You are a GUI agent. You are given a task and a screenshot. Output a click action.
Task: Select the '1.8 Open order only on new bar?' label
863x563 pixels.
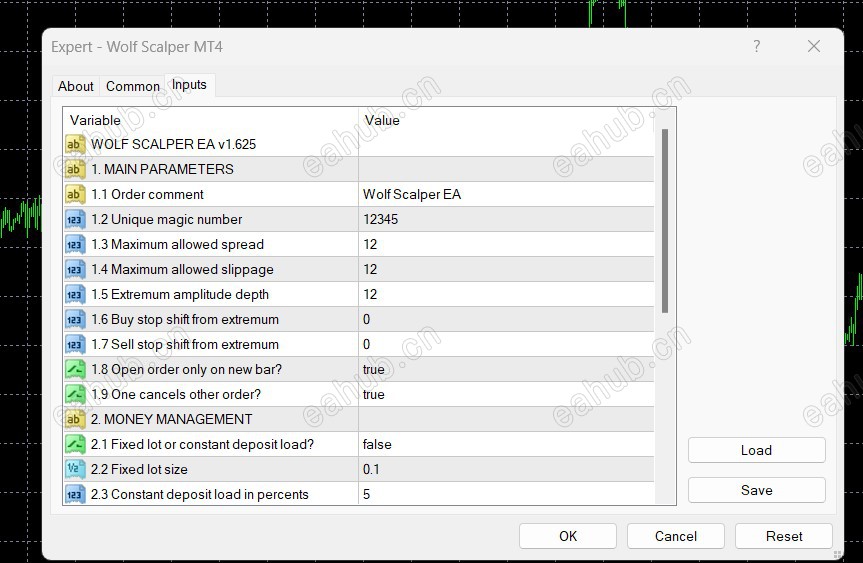coord(187,369)
